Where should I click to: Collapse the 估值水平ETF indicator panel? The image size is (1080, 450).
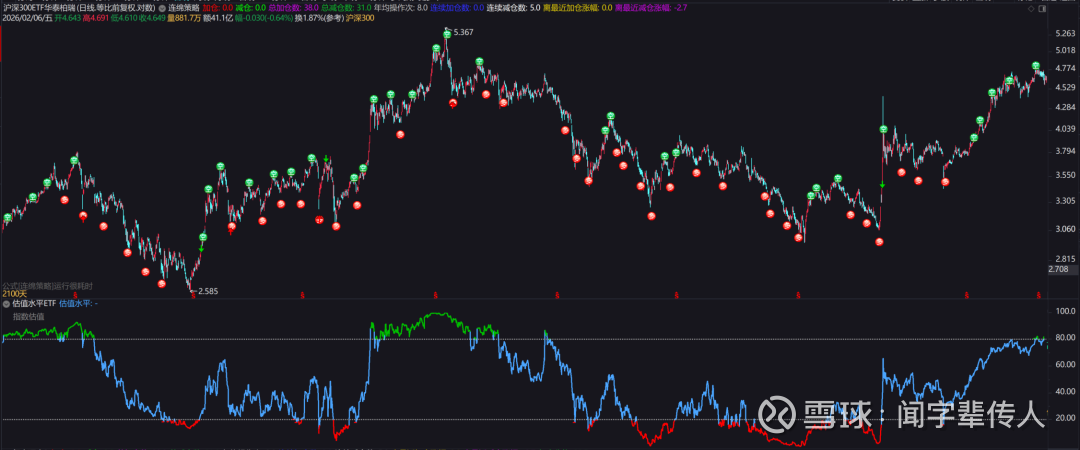pyautogui.click(x=6, y=302)
